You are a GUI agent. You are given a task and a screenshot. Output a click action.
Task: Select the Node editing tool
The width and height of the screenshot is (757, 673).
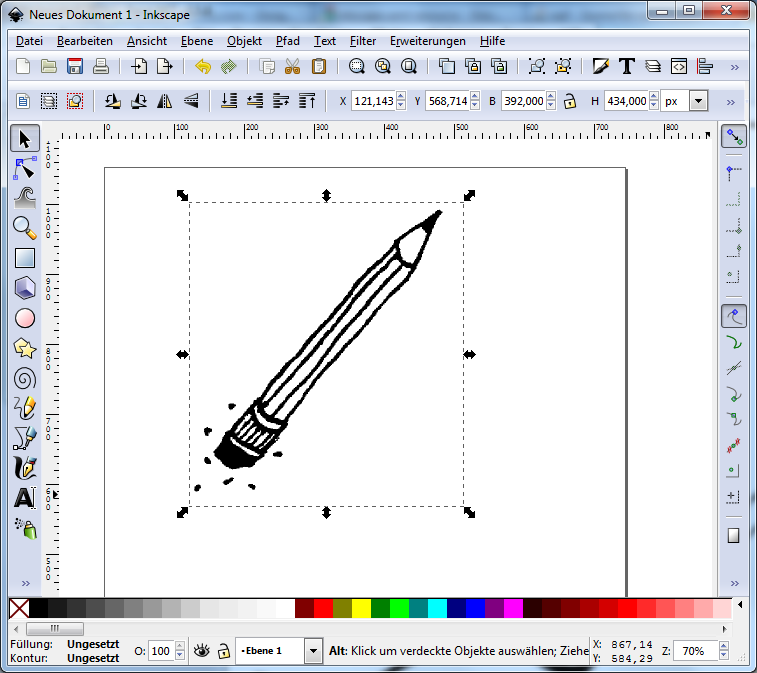[x=25, y=169]
